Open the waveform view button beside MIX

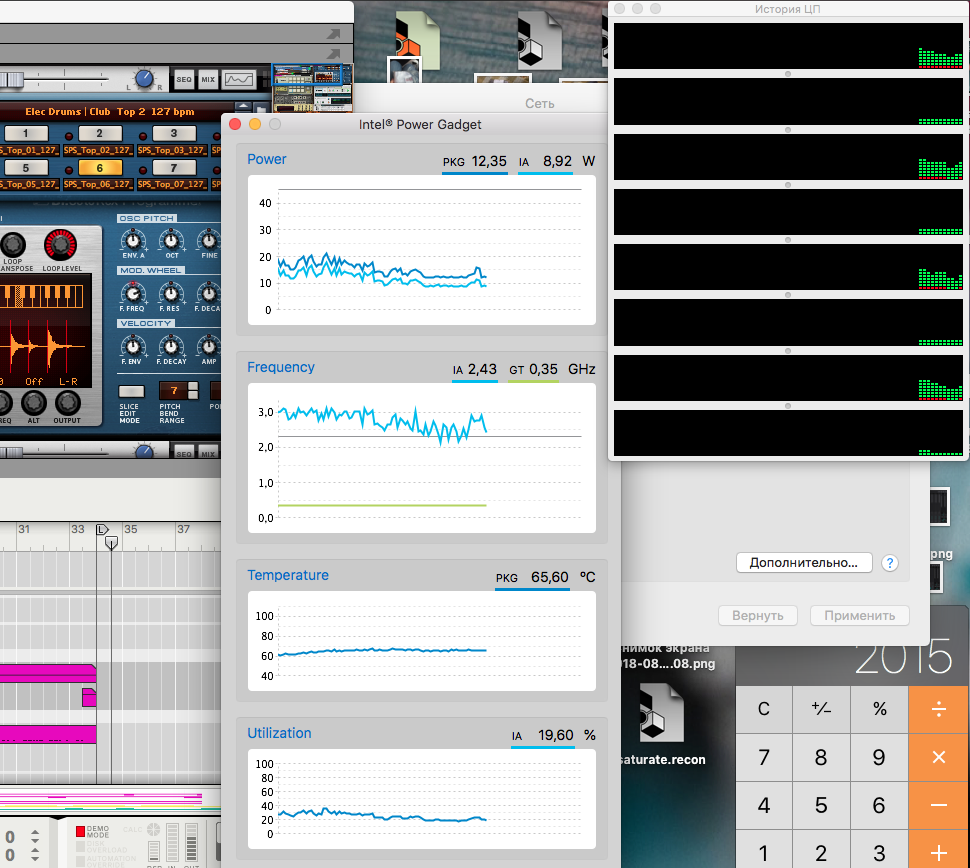(x=239, y=79)
